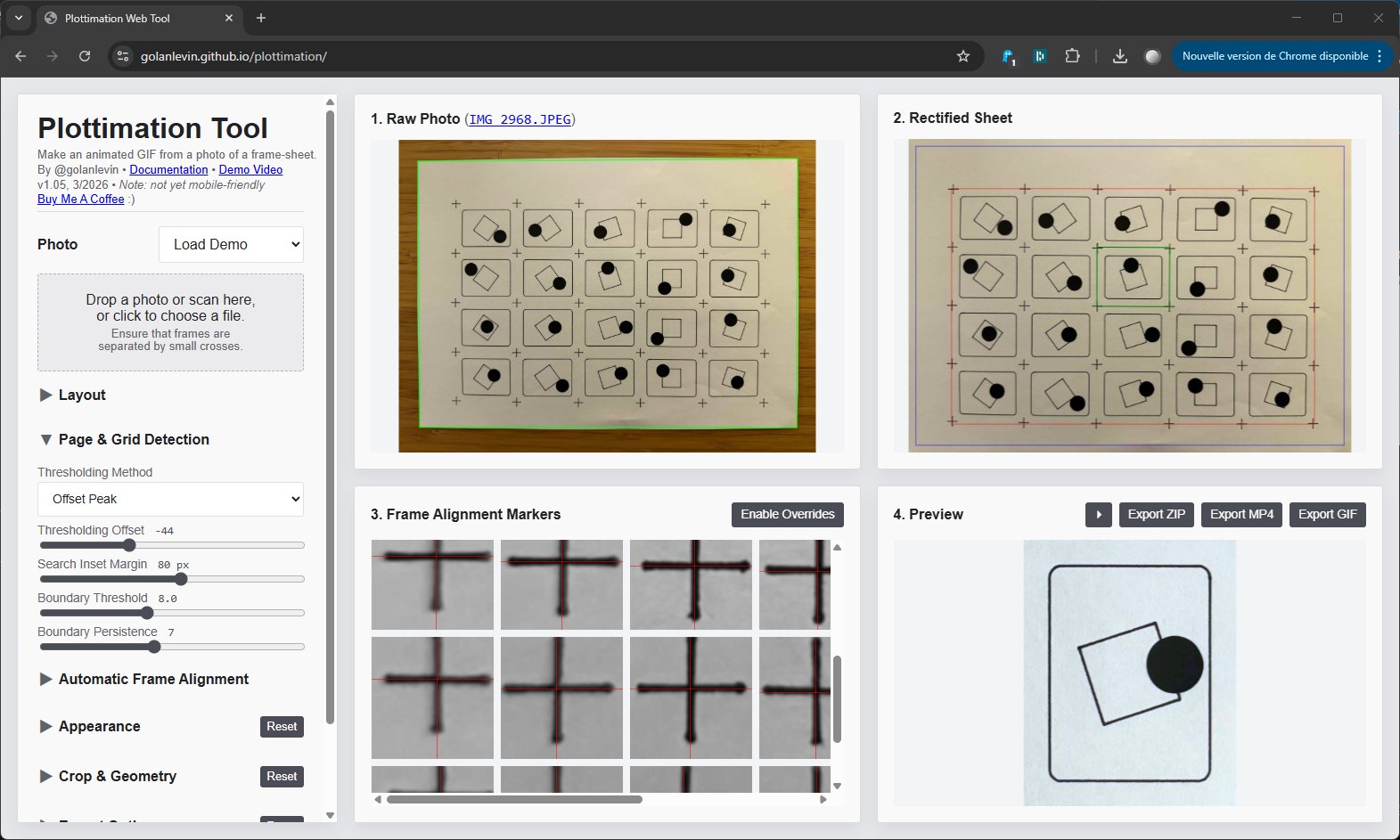Viewport: 1400px width, 840px height.
Task: Play the animation preview
Action: click(x=1098, y=515)
